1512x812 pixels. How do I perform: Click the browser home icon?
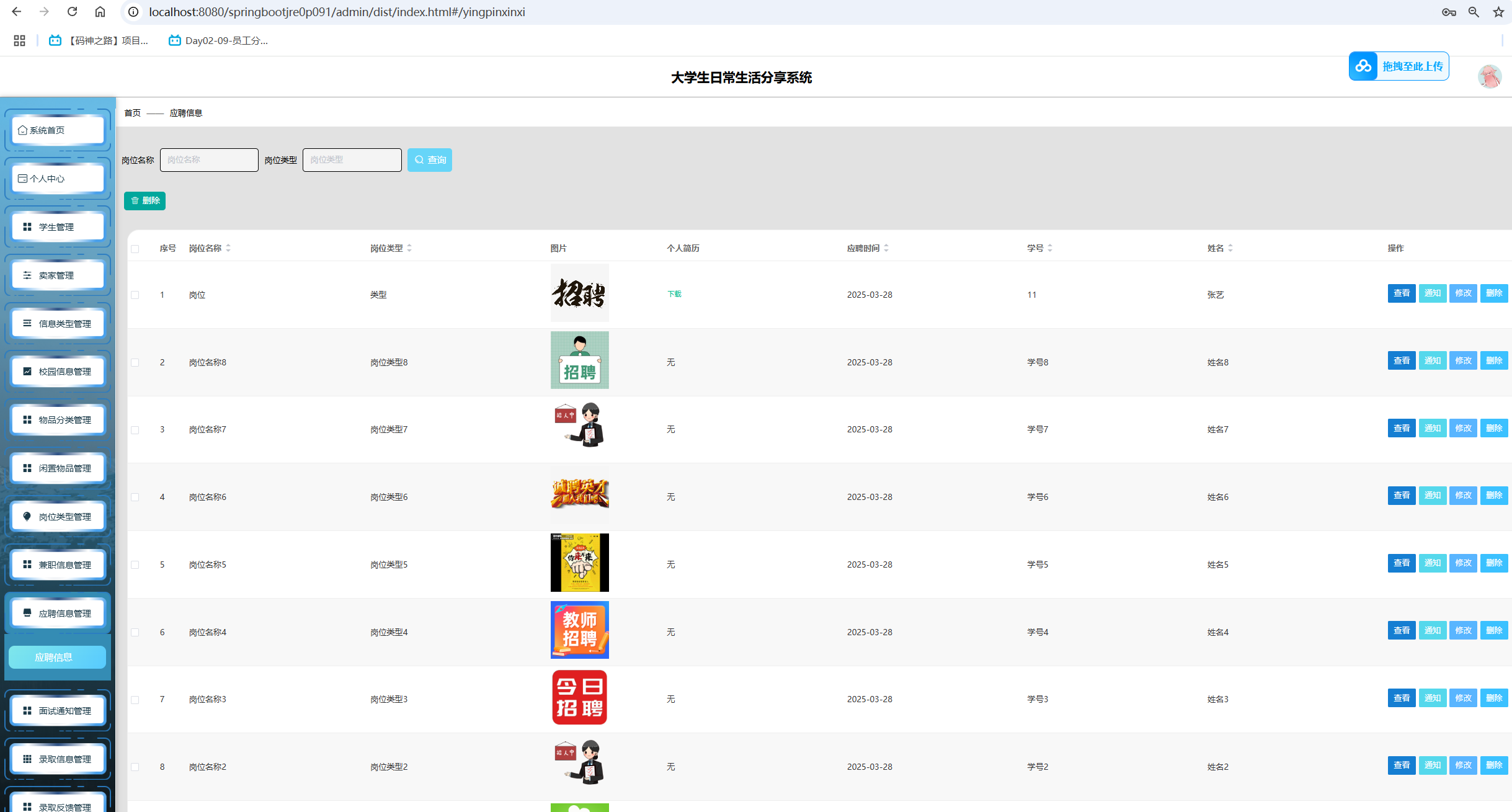[100, 12]
